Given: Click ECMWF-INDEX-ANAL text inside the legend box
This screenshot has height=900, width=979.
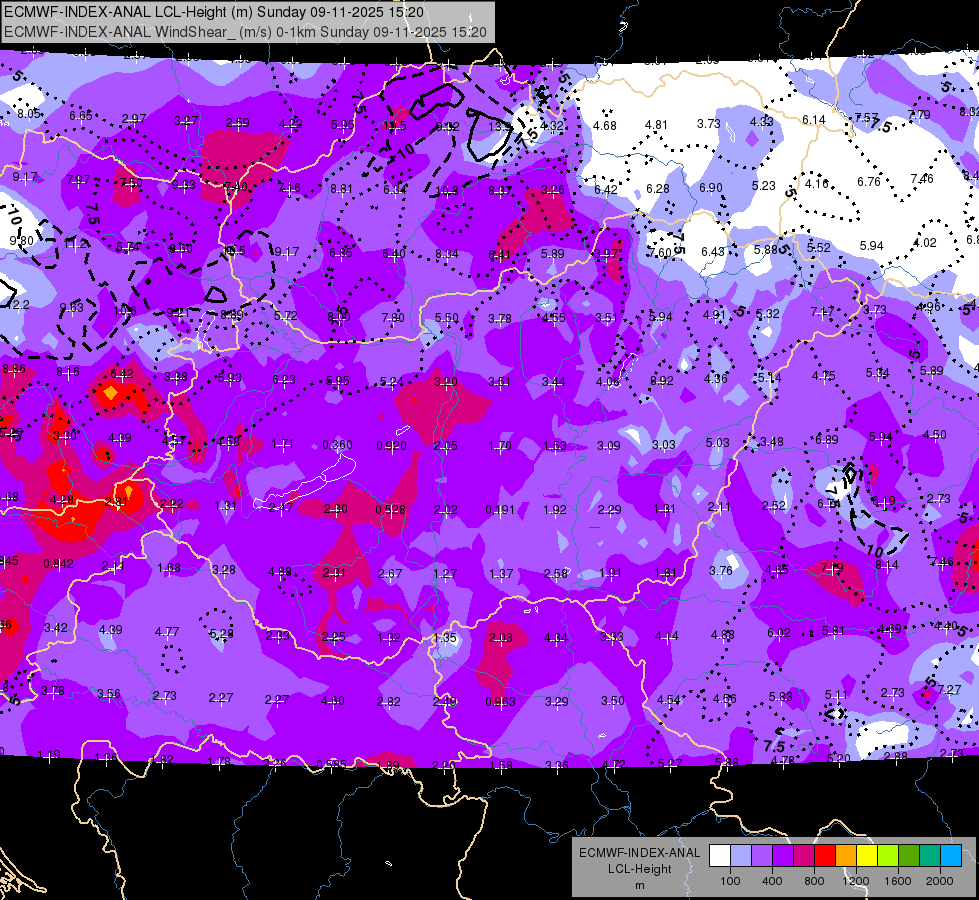Looking at the screenshot, I should click(x=639, y=853).
